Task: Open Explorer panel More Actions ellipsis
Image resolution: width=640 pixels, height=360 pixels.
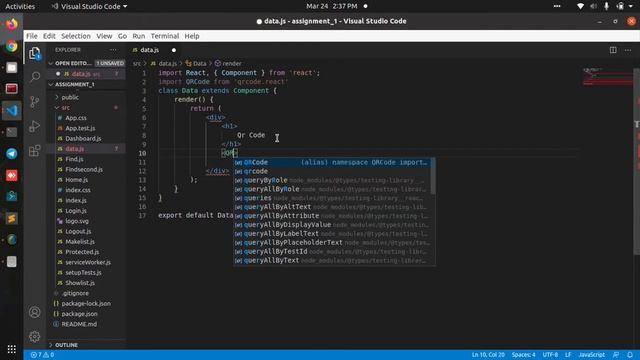Action: (113, 50)
